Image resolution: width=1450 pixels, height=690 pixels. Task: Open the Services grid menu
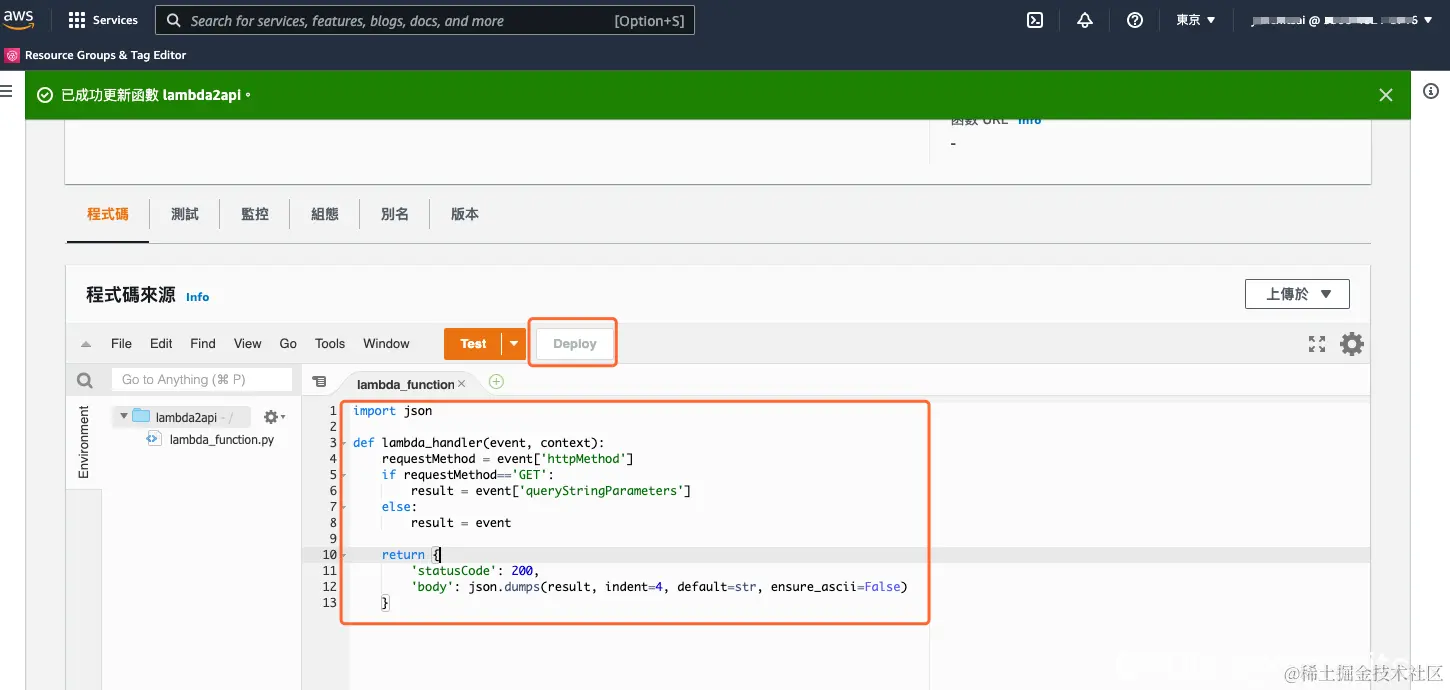(x=103, y=20)
